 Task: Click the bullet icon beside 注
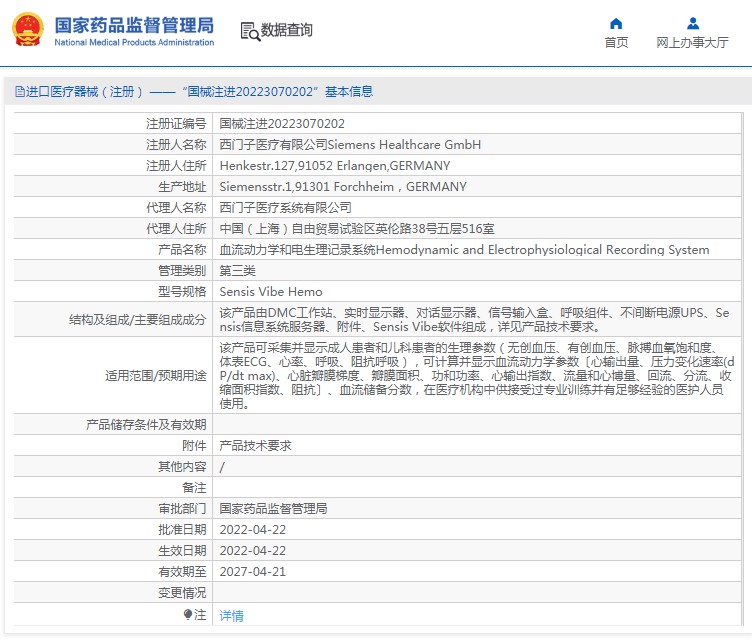point(187,614)
